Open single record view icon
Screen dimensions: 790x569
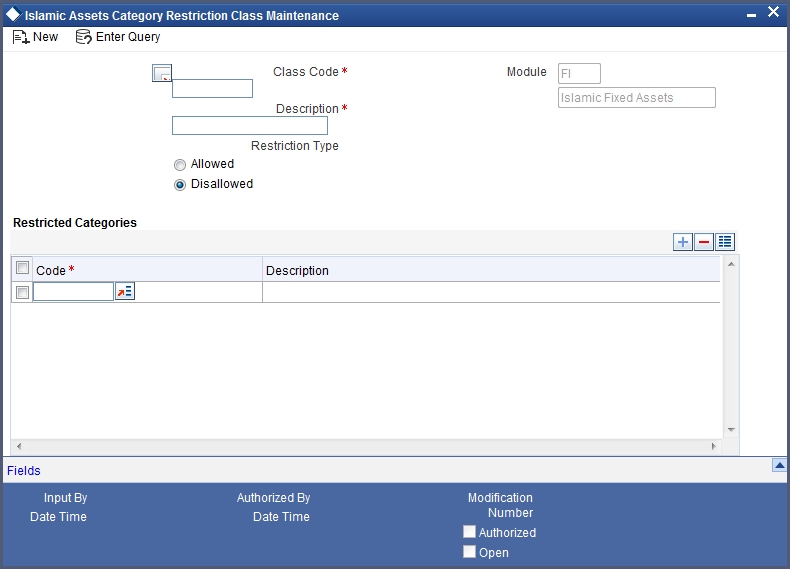tap(725, 242)
